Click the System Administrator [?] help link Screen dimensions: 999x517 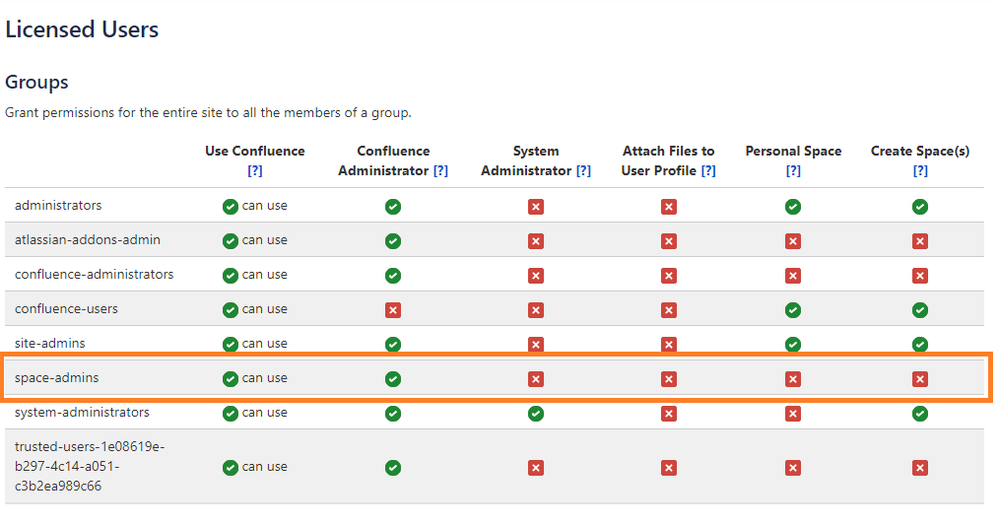583,171
